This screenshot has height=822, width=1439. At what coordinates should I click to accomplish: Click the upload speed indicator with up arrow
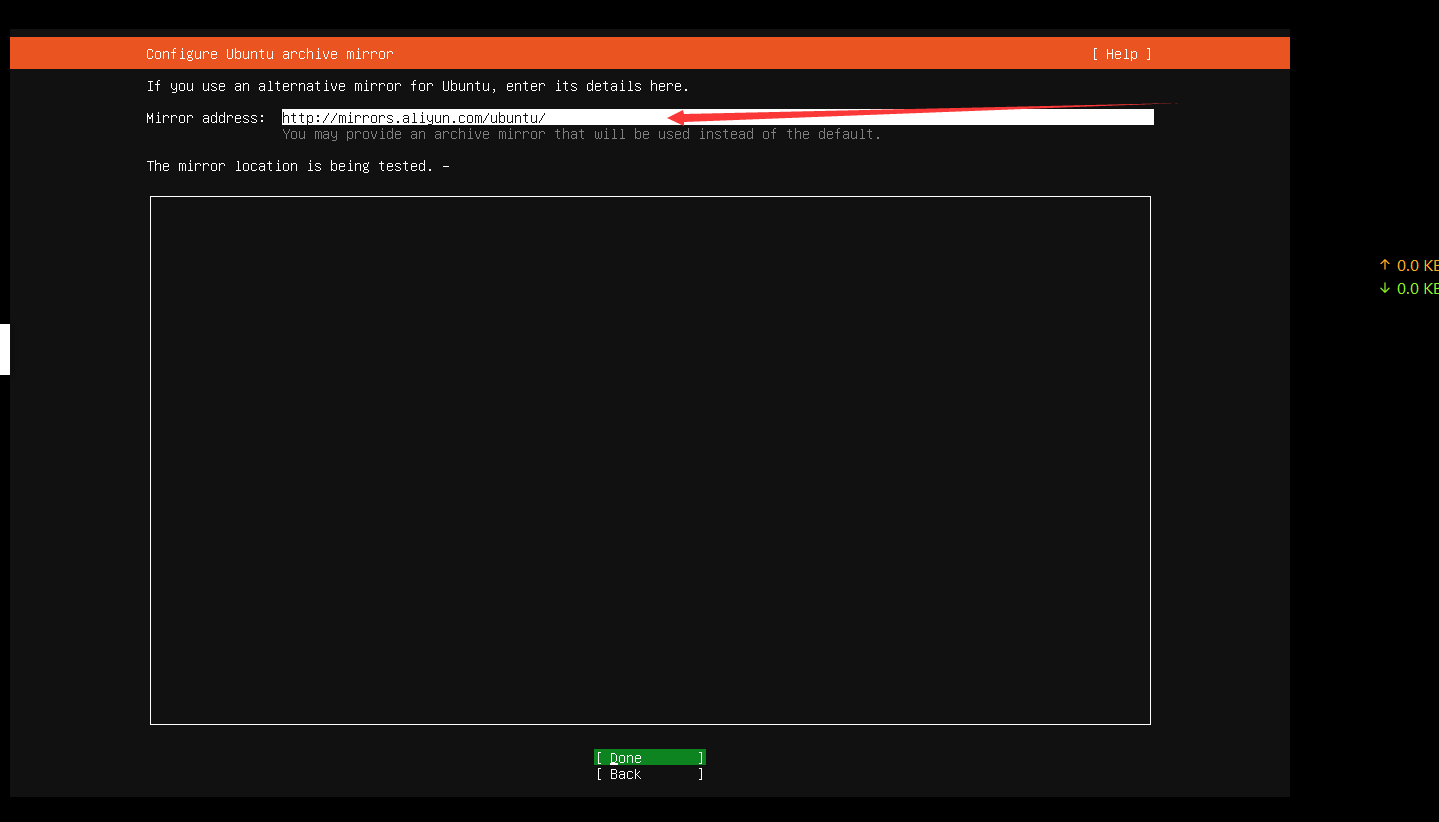1408,265
